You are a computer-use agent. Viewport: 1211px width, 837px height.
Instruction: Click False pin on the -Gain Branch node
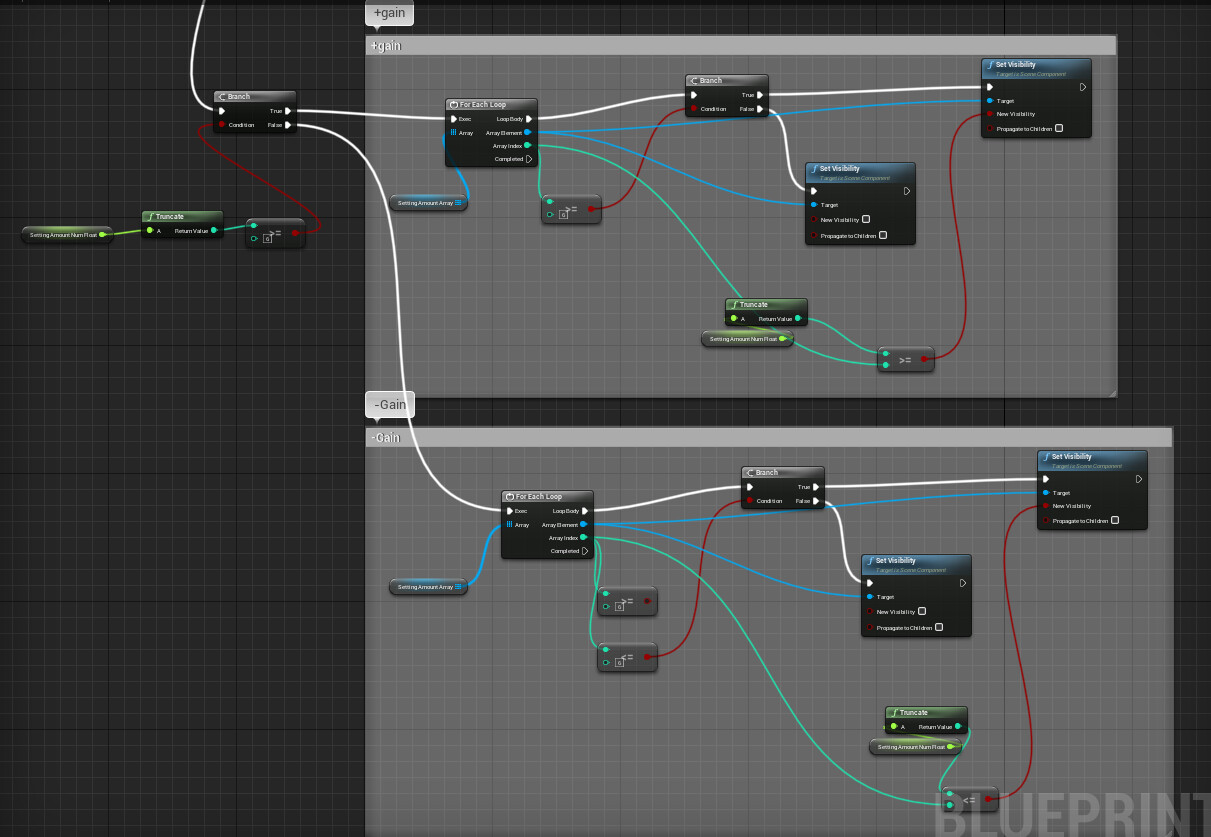pyautogui.click(x=816, y=501)
